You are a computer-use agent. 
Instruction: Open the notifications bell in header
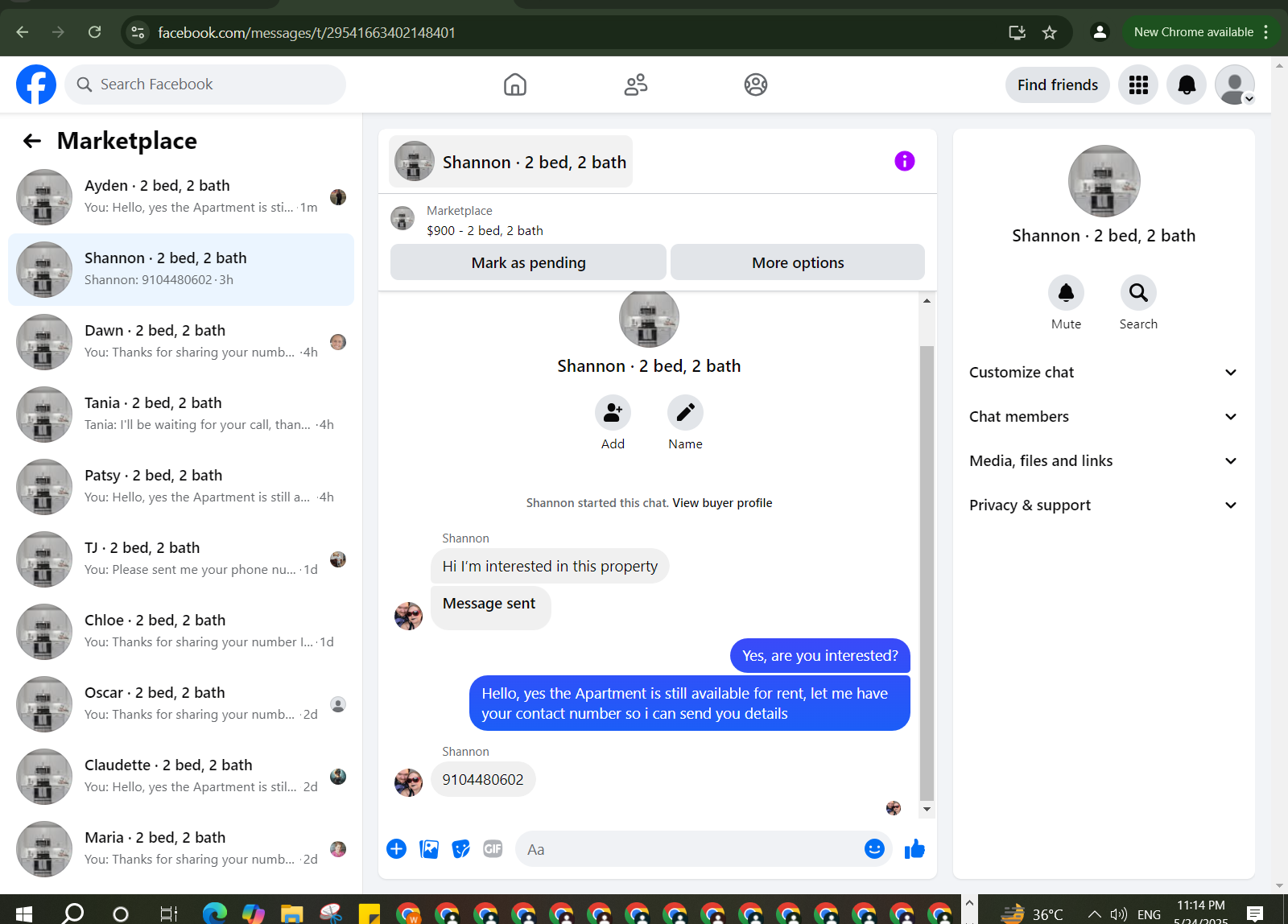point(1187,85)
